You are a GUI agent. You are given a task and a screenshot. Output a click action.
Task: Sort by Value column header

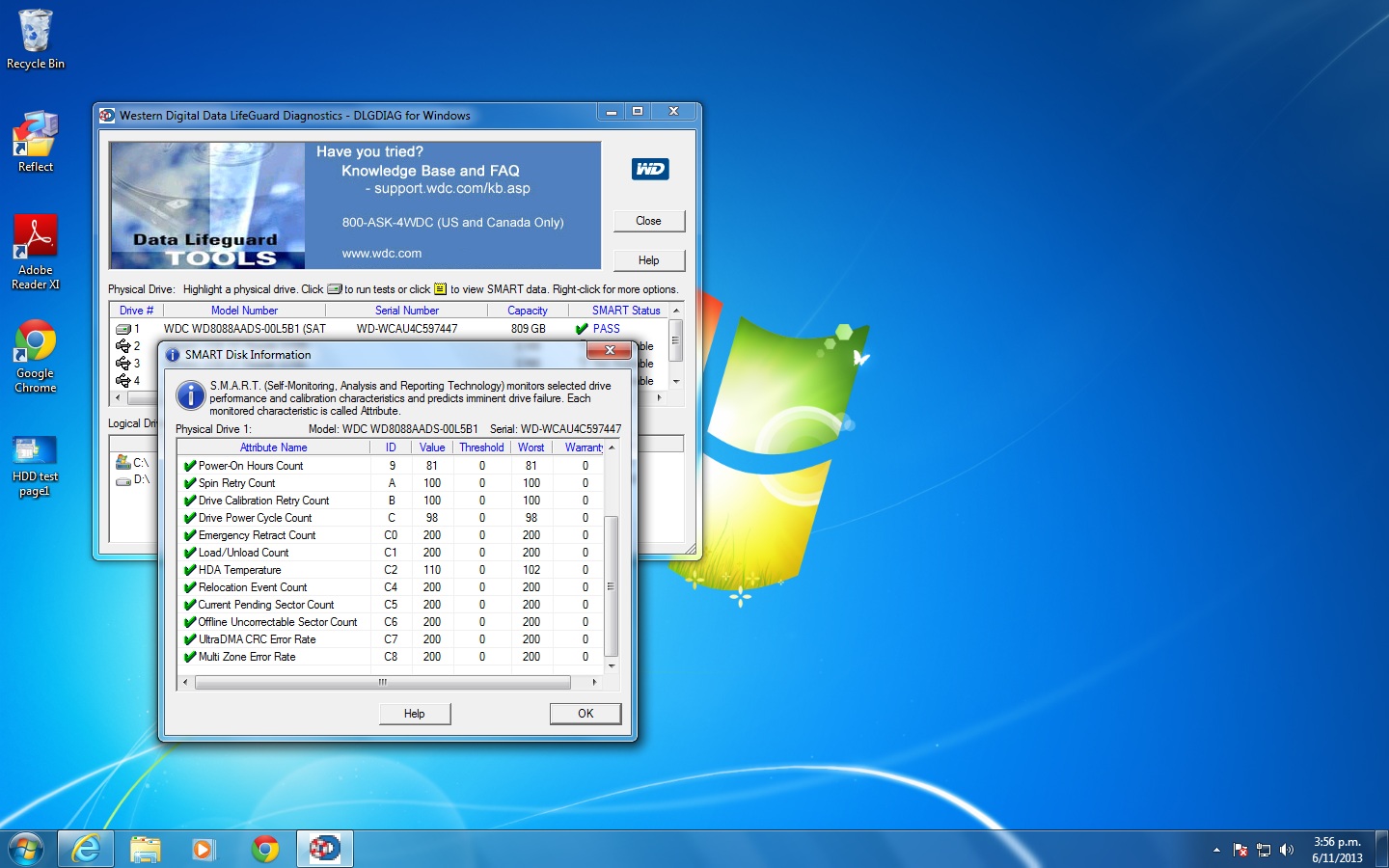pyautogui.click(x=432, y=448)
